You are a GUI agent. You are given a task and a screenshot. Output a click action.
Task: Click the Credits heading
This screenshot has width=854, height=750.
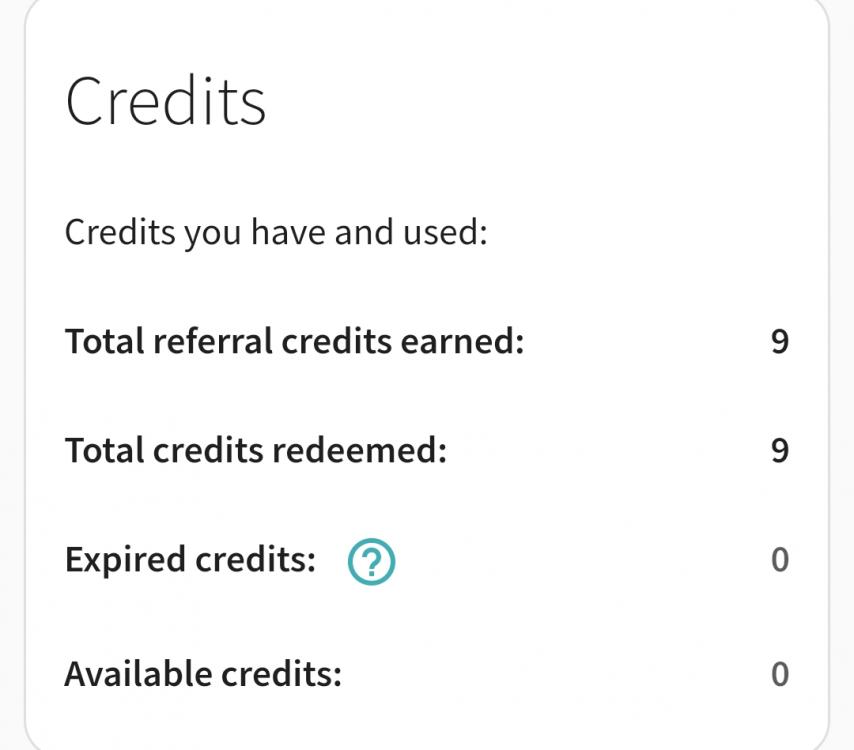[x=166, y=100]
